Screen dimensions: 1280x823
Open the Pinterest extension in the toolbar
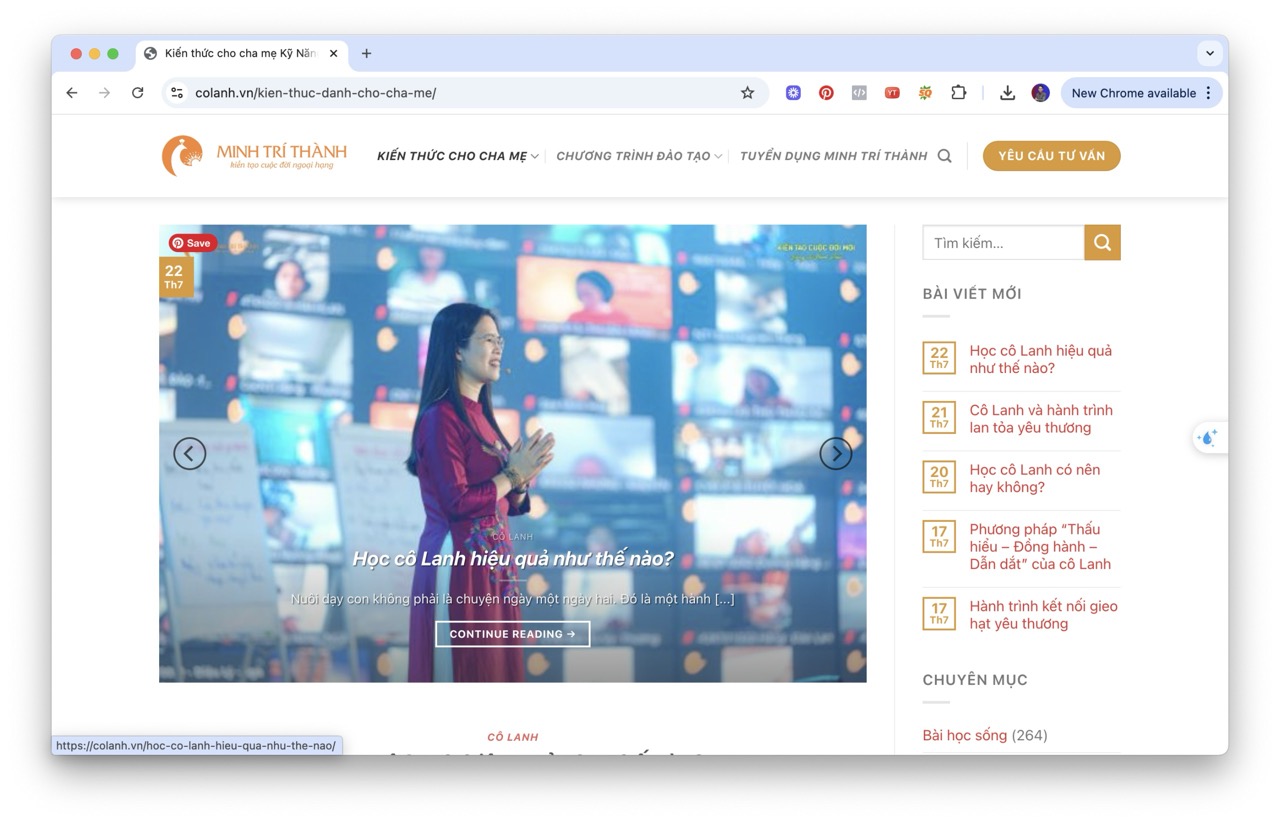tap(826, 92)
